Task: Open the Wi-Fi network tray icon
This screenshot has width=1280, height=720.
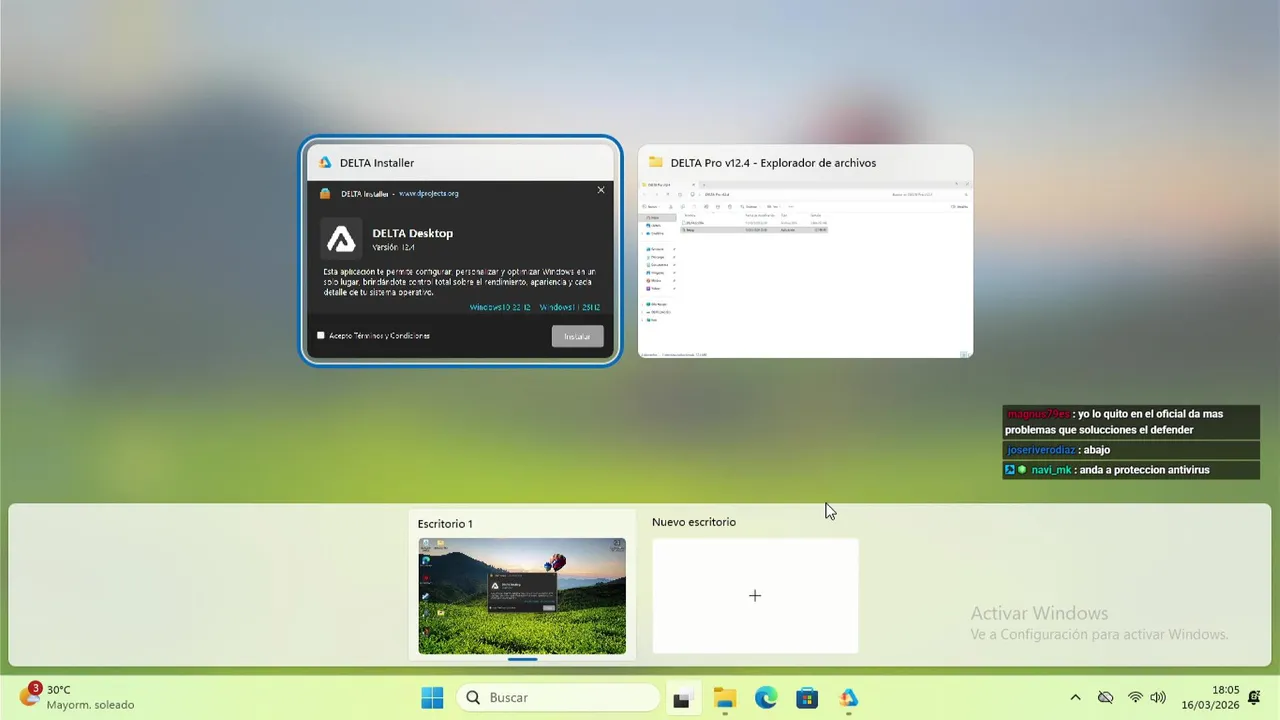Action: pos(1135,698)
